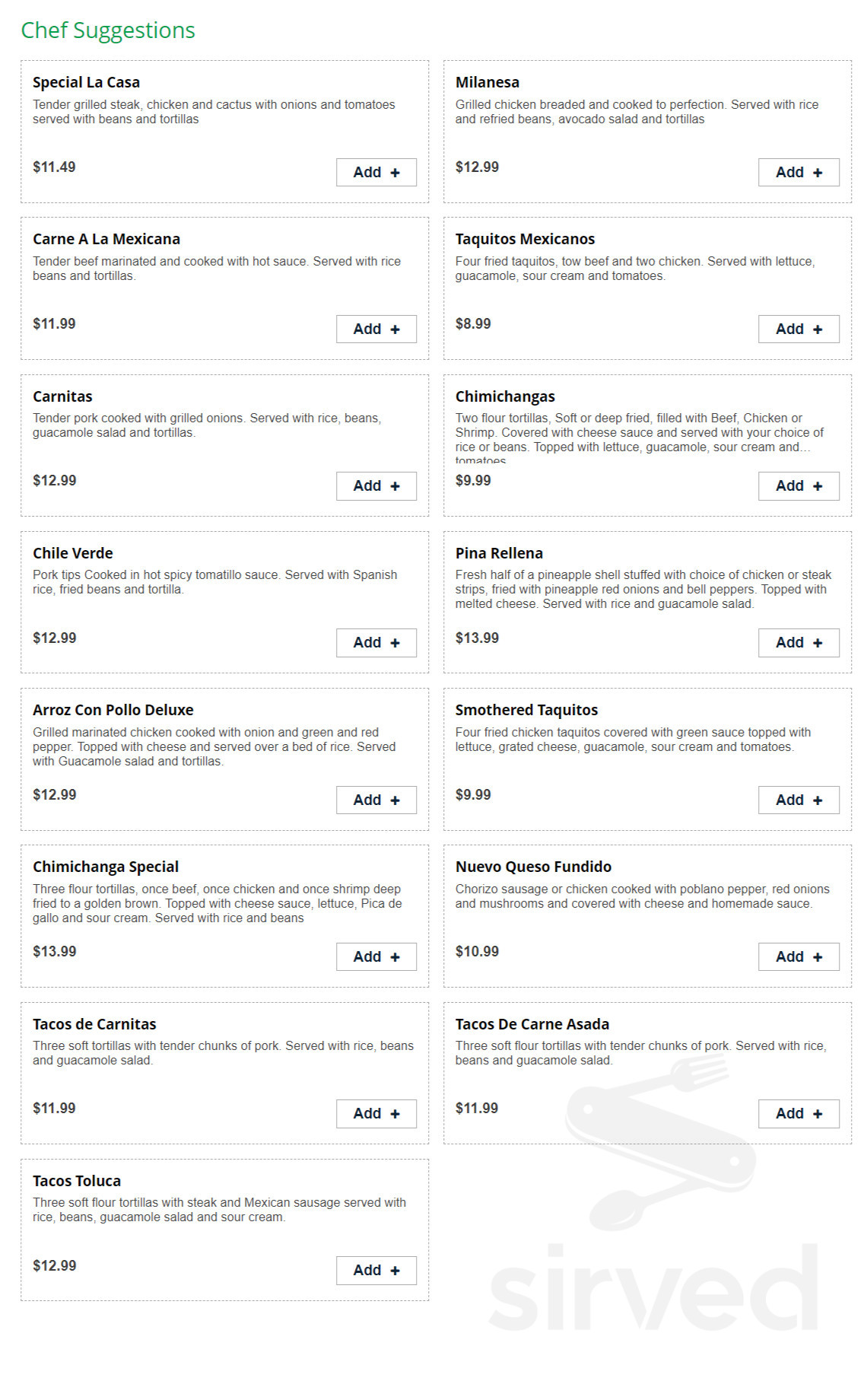The width and height of the screenshot is (864, 1400).
Task: Add Carnitas to the order
Action: coord(376,486)
